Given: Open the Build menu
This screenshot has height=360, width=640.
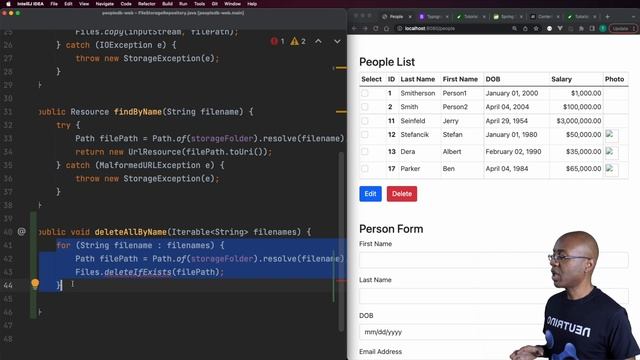Looking at the screenshot, I should click(167, 4).
